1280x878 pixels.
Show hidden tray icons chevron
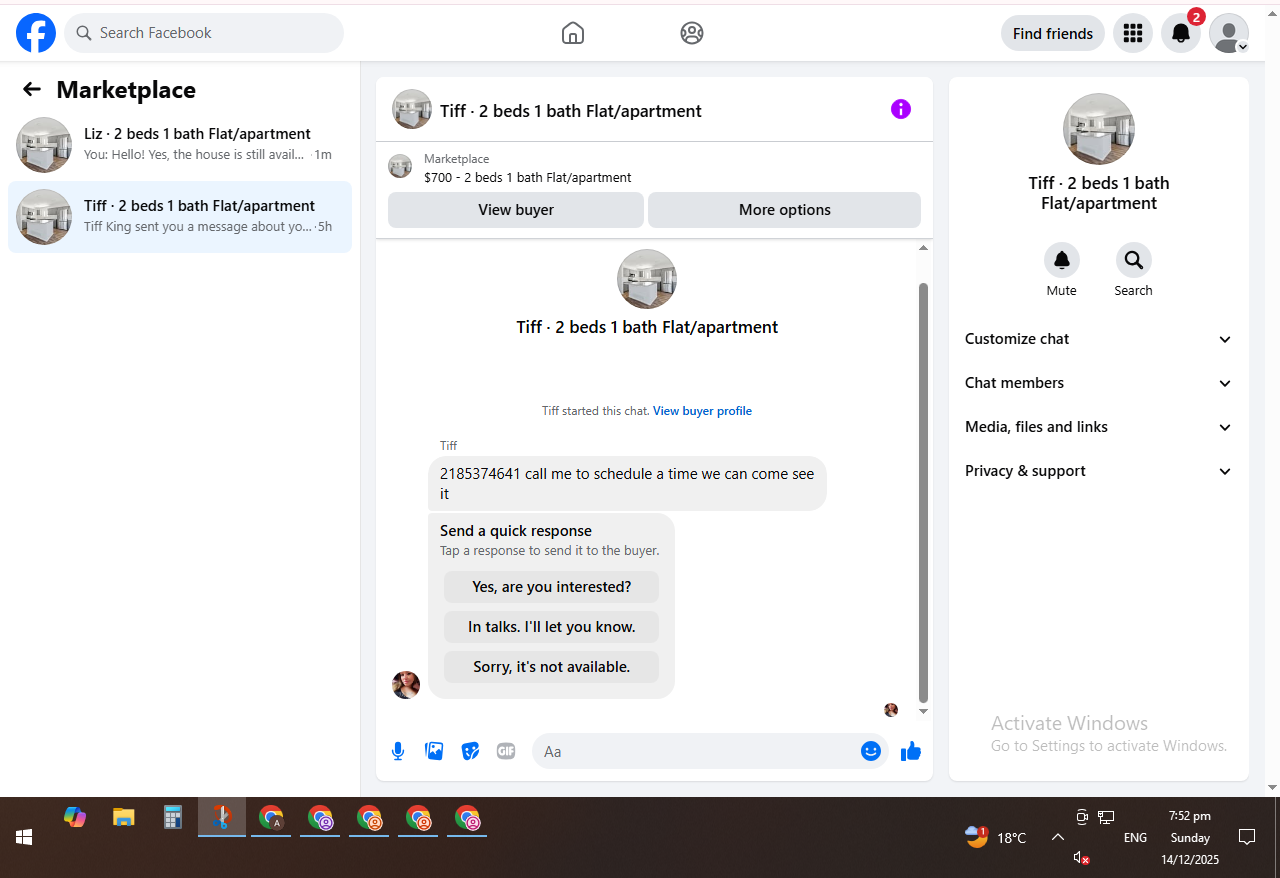(x=1057, y=837)
